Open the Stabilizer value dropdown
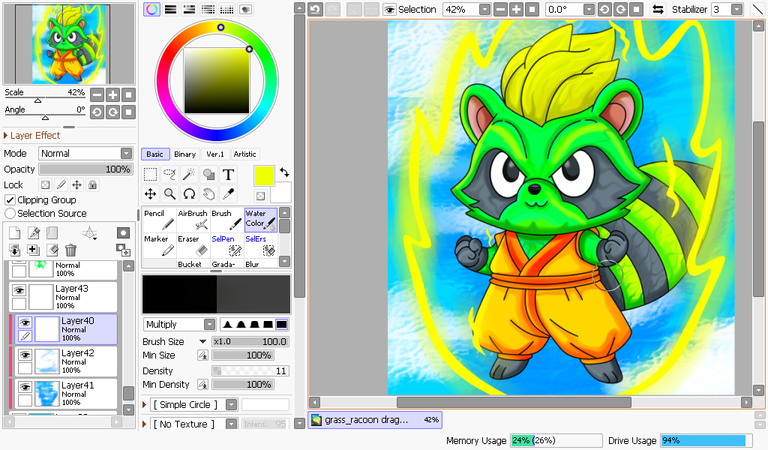 pyautogui.click(x=737, y=9)
